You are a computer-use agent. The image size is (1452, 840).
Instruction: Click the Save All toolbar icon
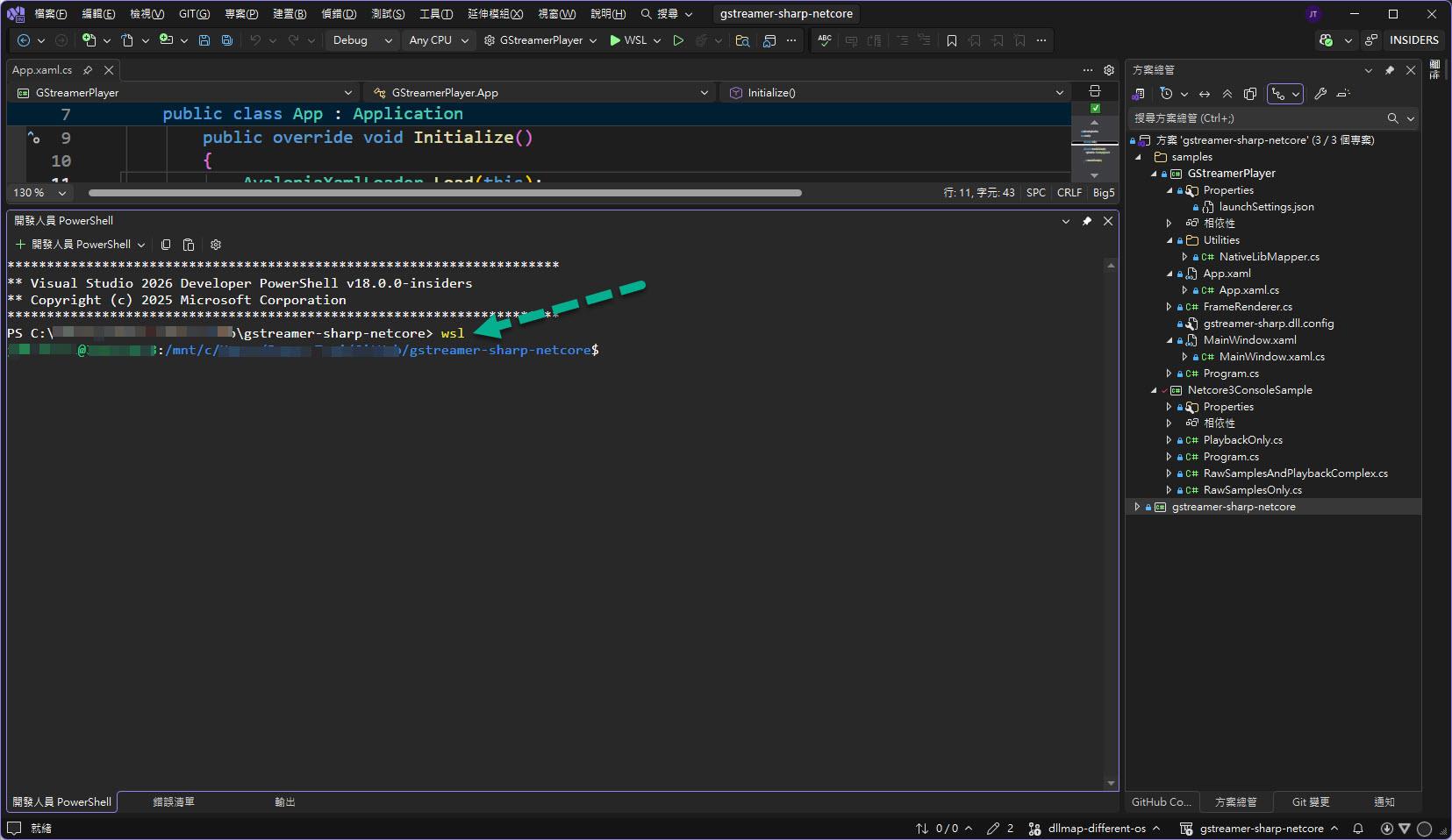click(x=227, y=40)
